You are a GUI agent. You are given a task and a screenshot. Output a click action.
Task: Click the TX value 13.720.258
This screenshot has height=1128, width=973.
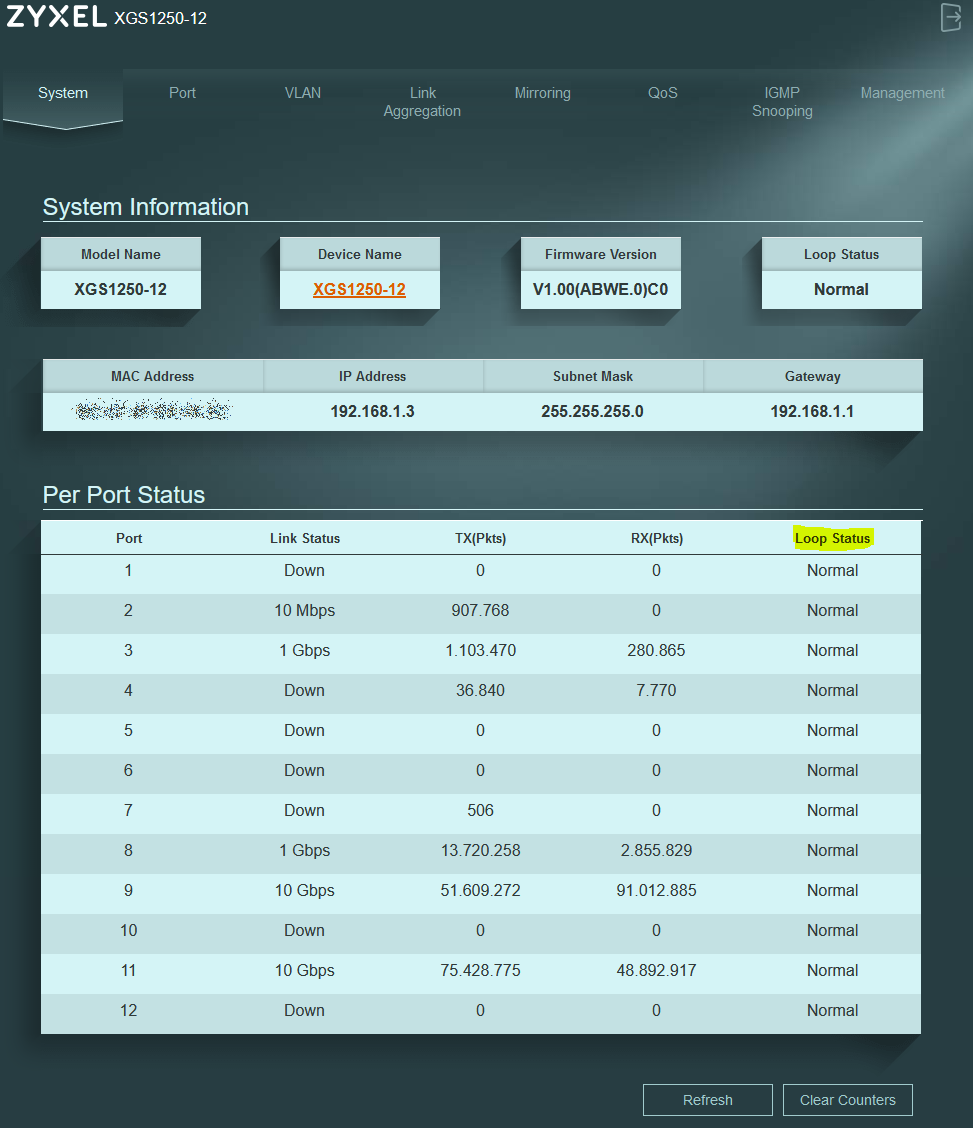point(480,850)
